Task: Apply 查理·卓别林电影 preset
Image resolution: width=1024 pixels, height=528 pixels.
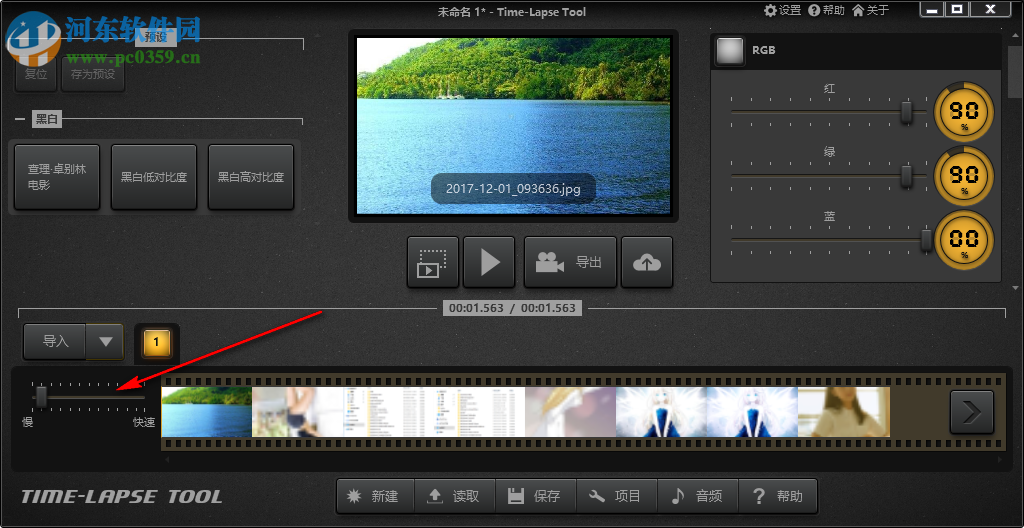Action: click(x=57, y=177)
